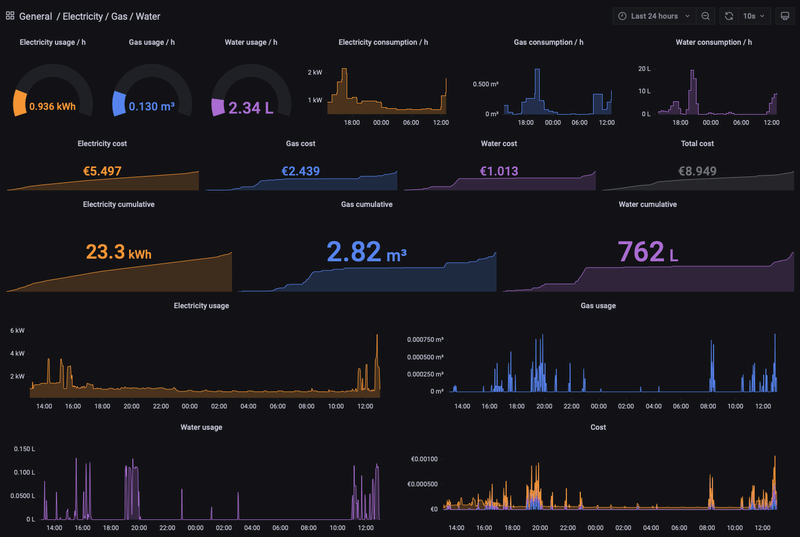Open the Gas usage / h panel title
This screenshot has width=800, height=537.
[x=152, y=42]
